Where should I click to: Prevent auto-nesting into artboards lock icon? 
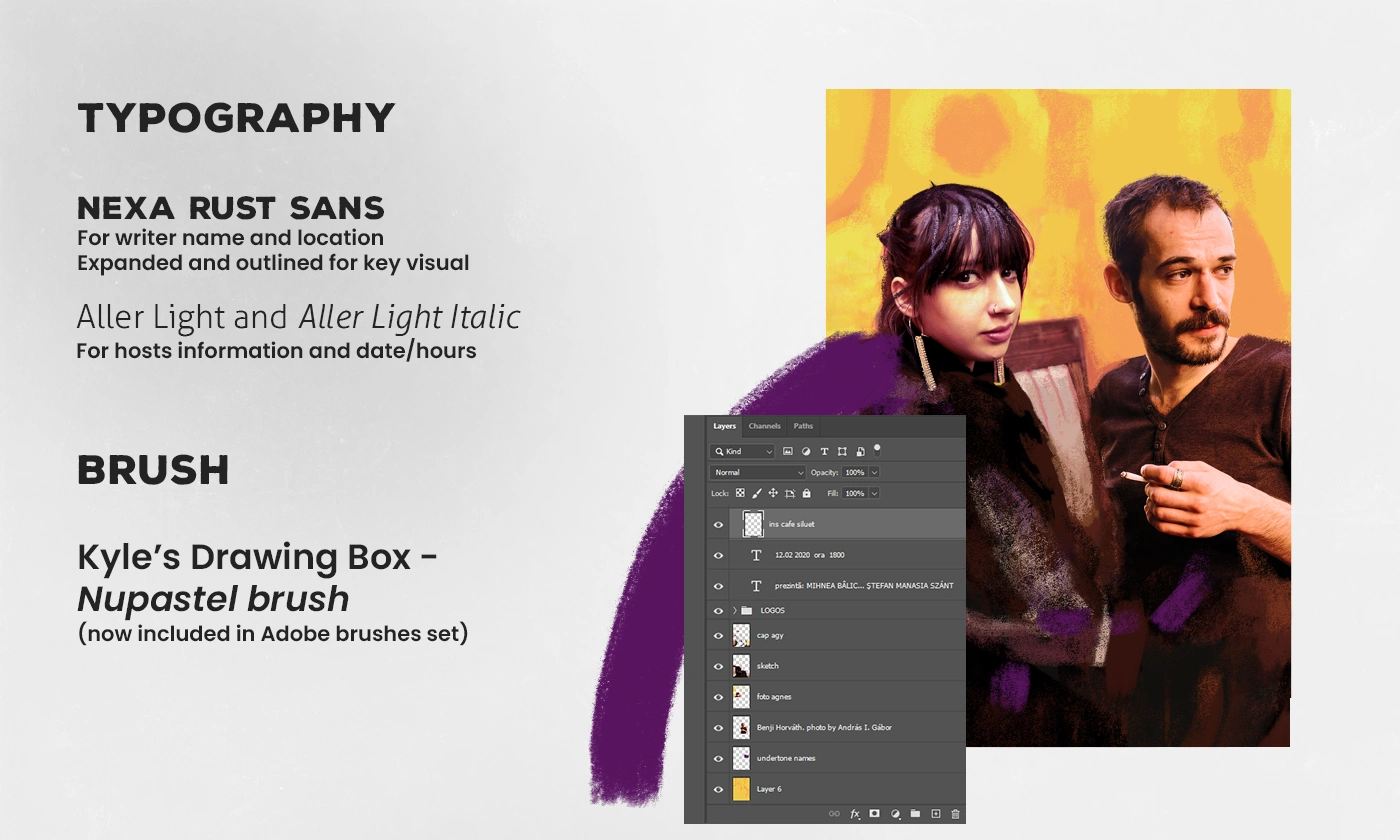point(790,493)
